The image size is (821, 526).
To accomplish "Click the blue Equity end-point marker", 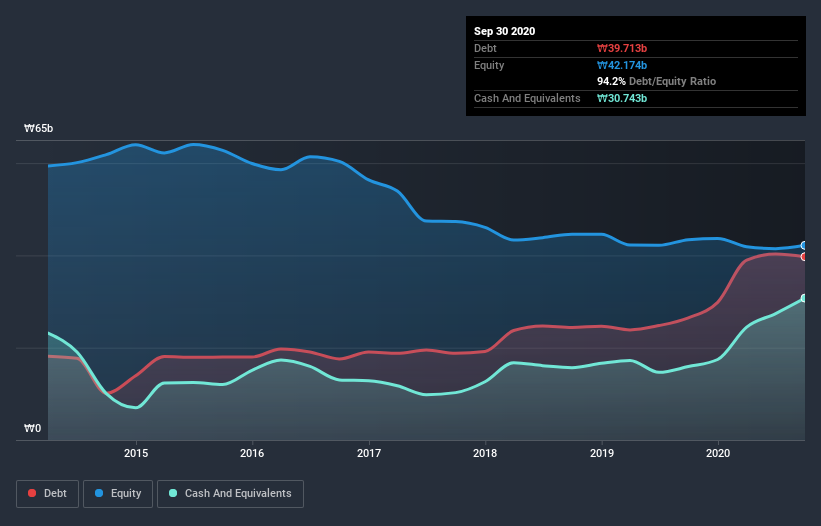I will coord(804,245).
